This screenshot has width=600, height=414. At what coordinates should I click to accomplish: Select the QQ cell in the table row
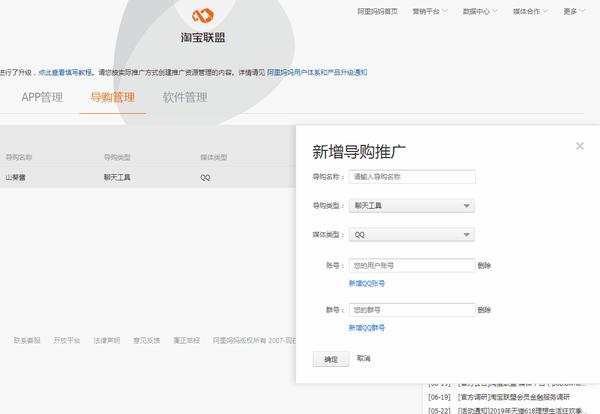205,178
